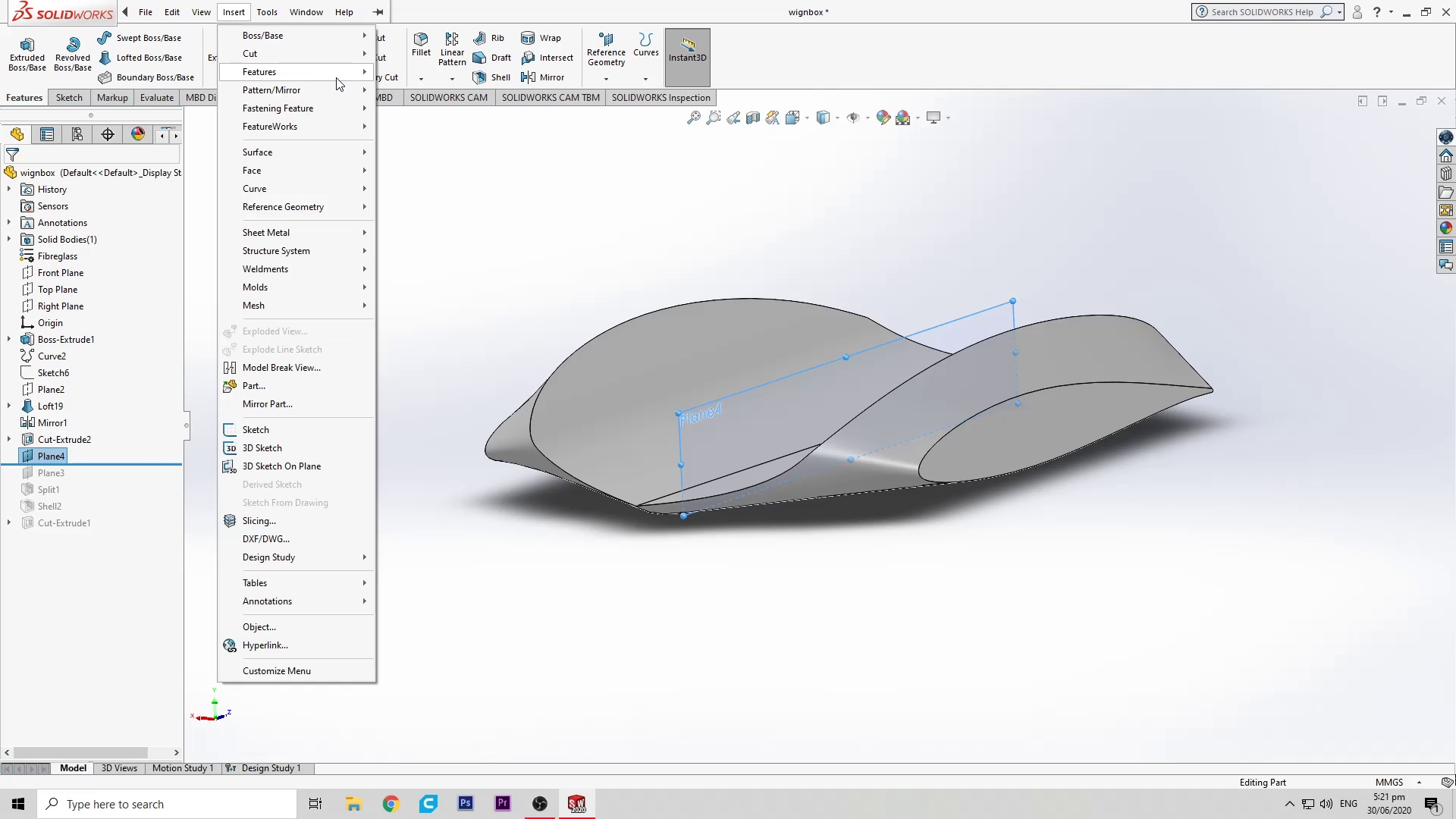Viewport: 1456px width, 819px height.
Task: Click the Revolved Boss/Base tool
Action: point(73,54)
